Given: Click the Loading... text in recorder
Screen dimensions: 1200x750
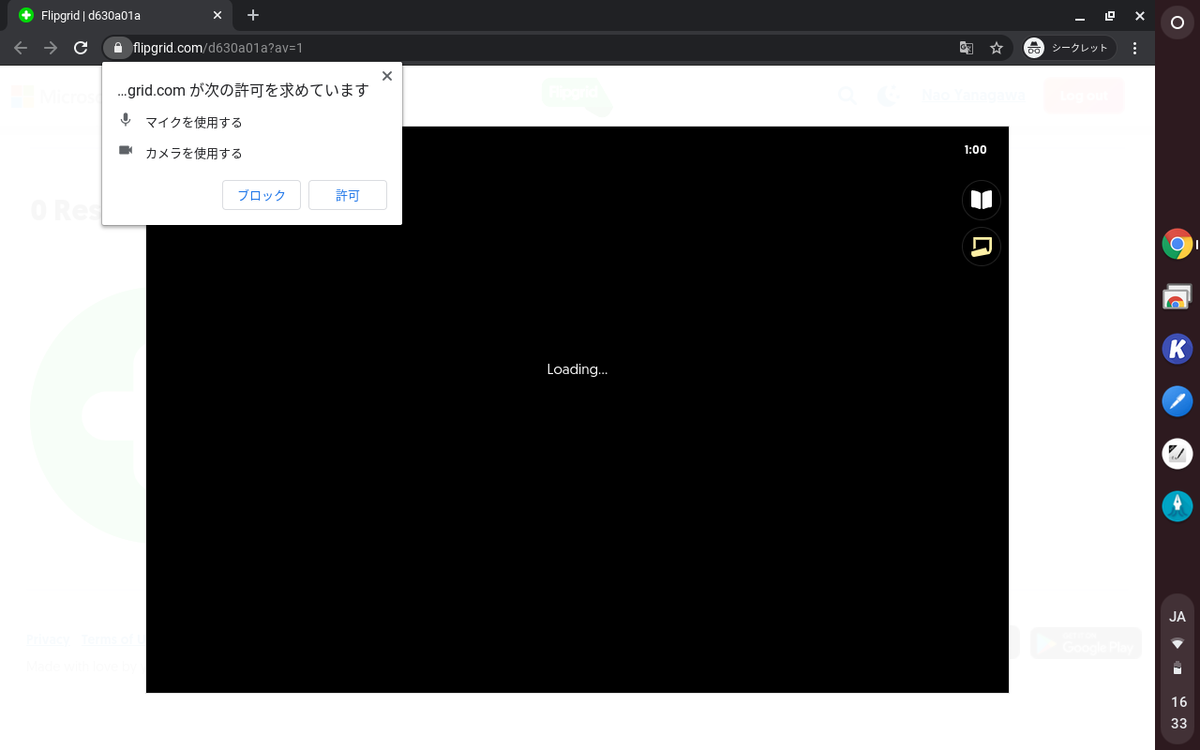Looking at the screenshot, I should pos(577,369).
